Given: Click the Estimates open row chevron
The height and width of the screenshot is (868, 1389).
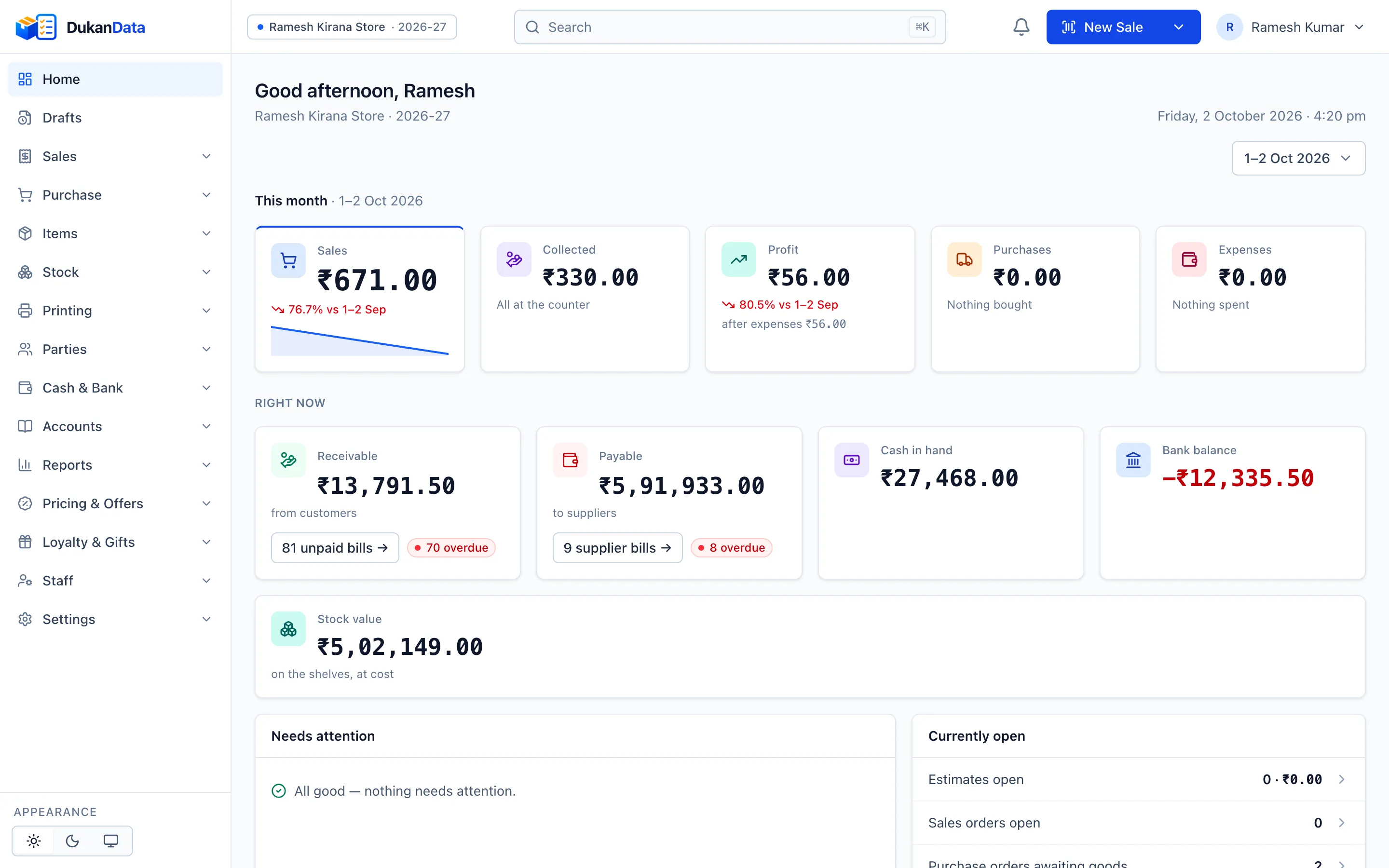Looking at the screenshot, I should pyautogui.click(x=1342, y=779).
